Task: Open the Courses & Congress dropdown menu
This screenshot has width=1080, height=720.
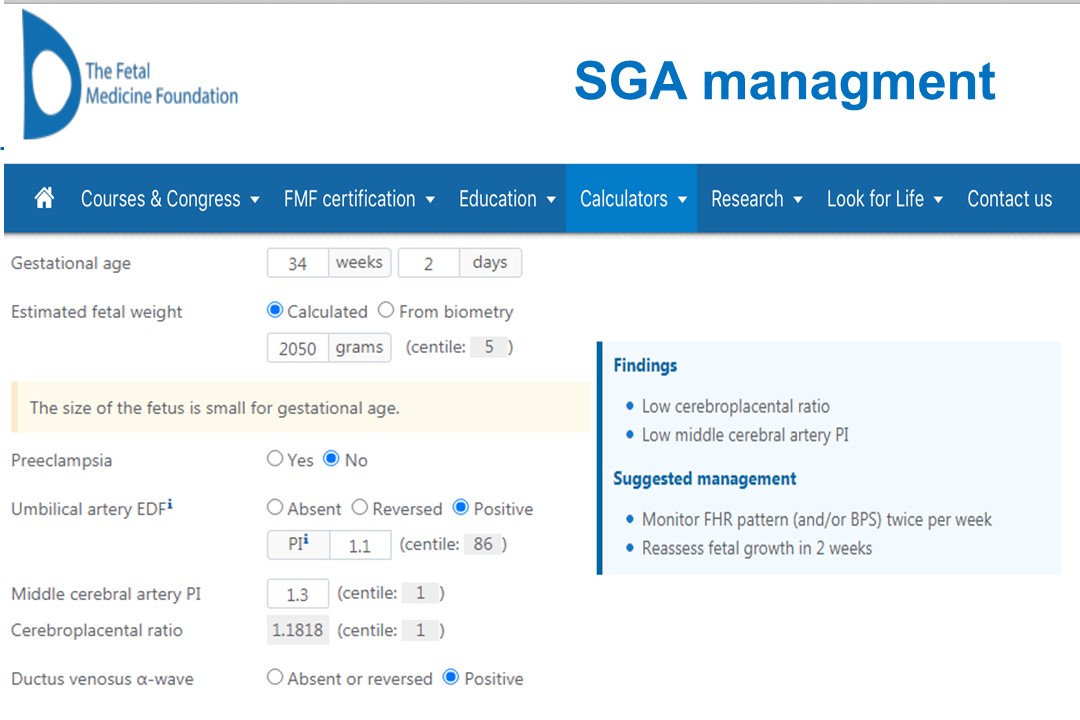Action: click(x=170, y=199)
